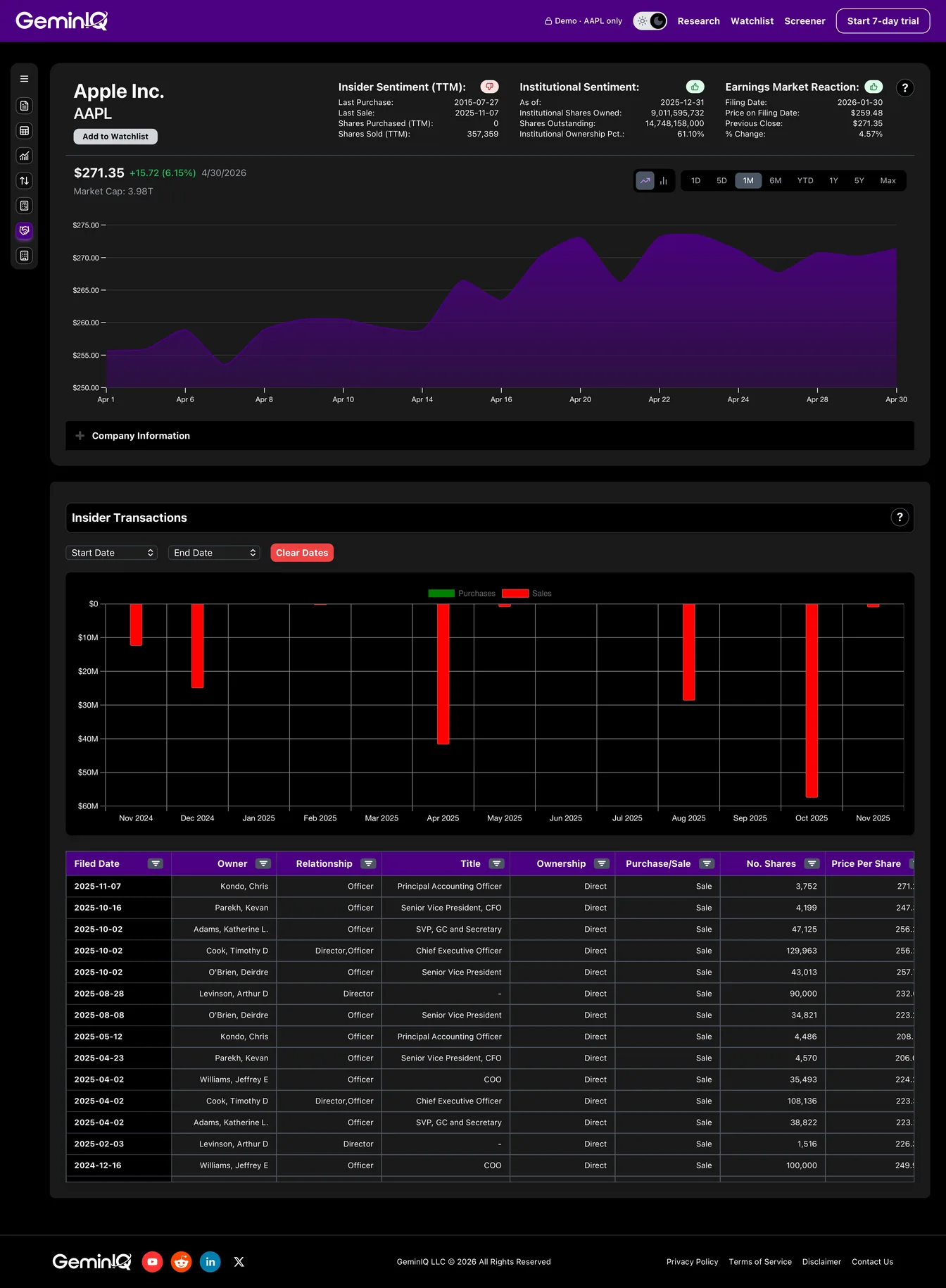946x1288 pixels.
Task: Toggle Sales series in chart legend
Action: tap(526, 594)
